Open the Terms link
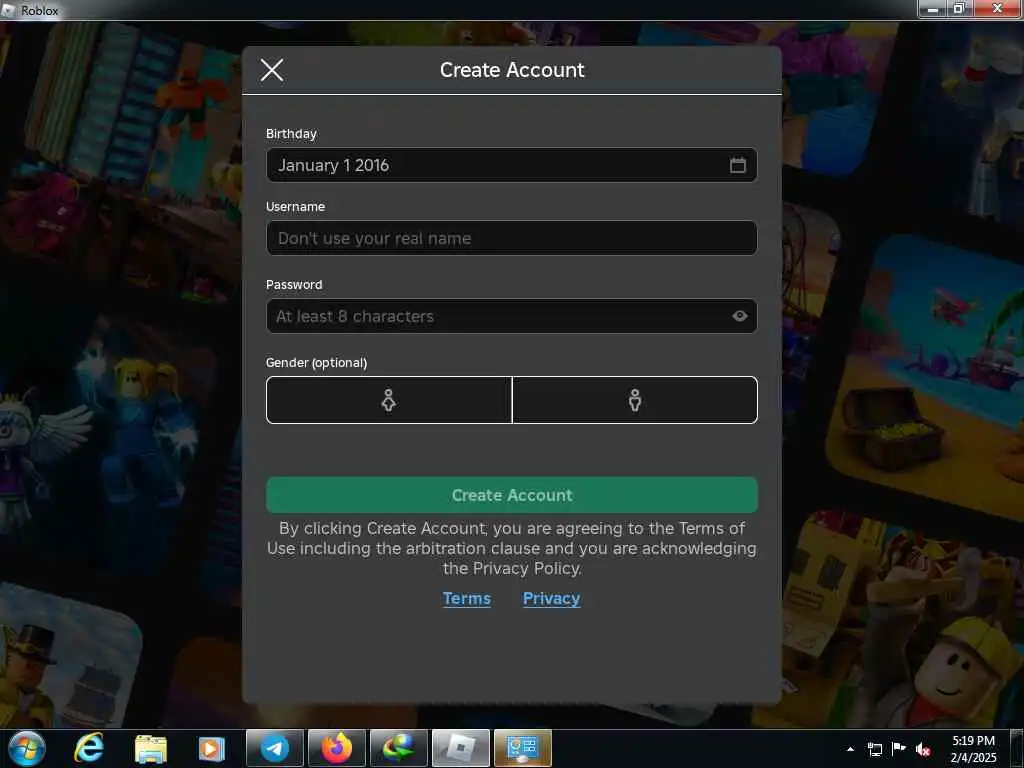 pyautogui.click(x=466, y=598)
